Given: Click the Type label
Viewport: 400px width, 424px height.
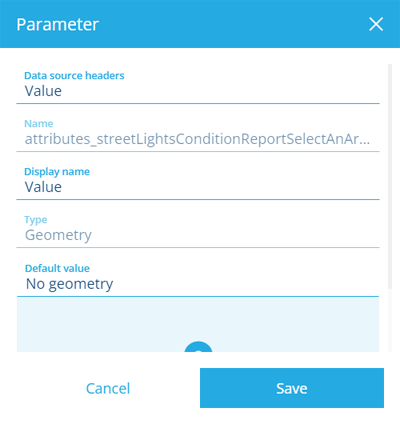Looking at the screenshot, I should tap(36, 220).
